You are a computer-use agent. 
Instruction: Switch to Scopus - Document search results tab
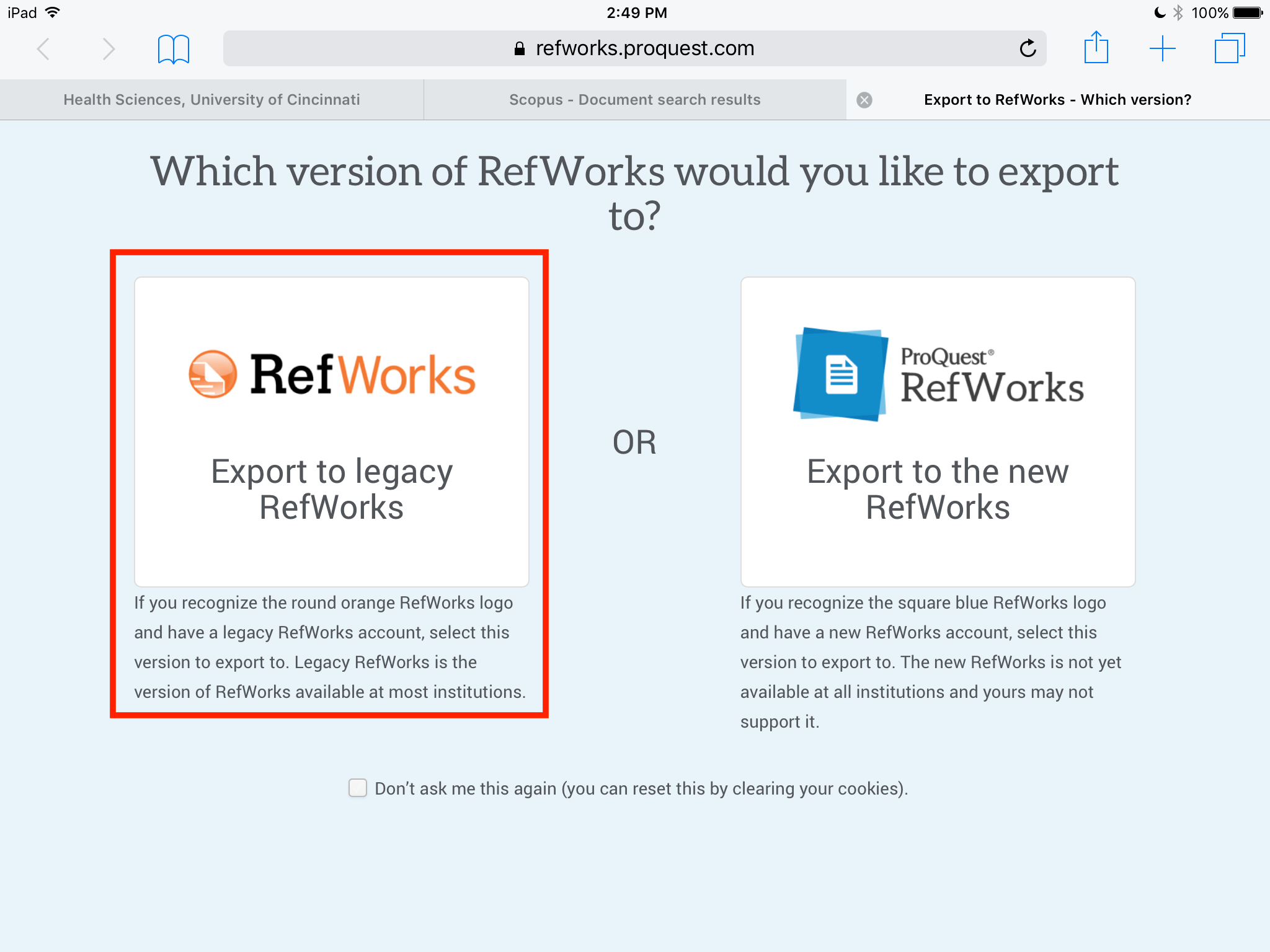point(634,100)
